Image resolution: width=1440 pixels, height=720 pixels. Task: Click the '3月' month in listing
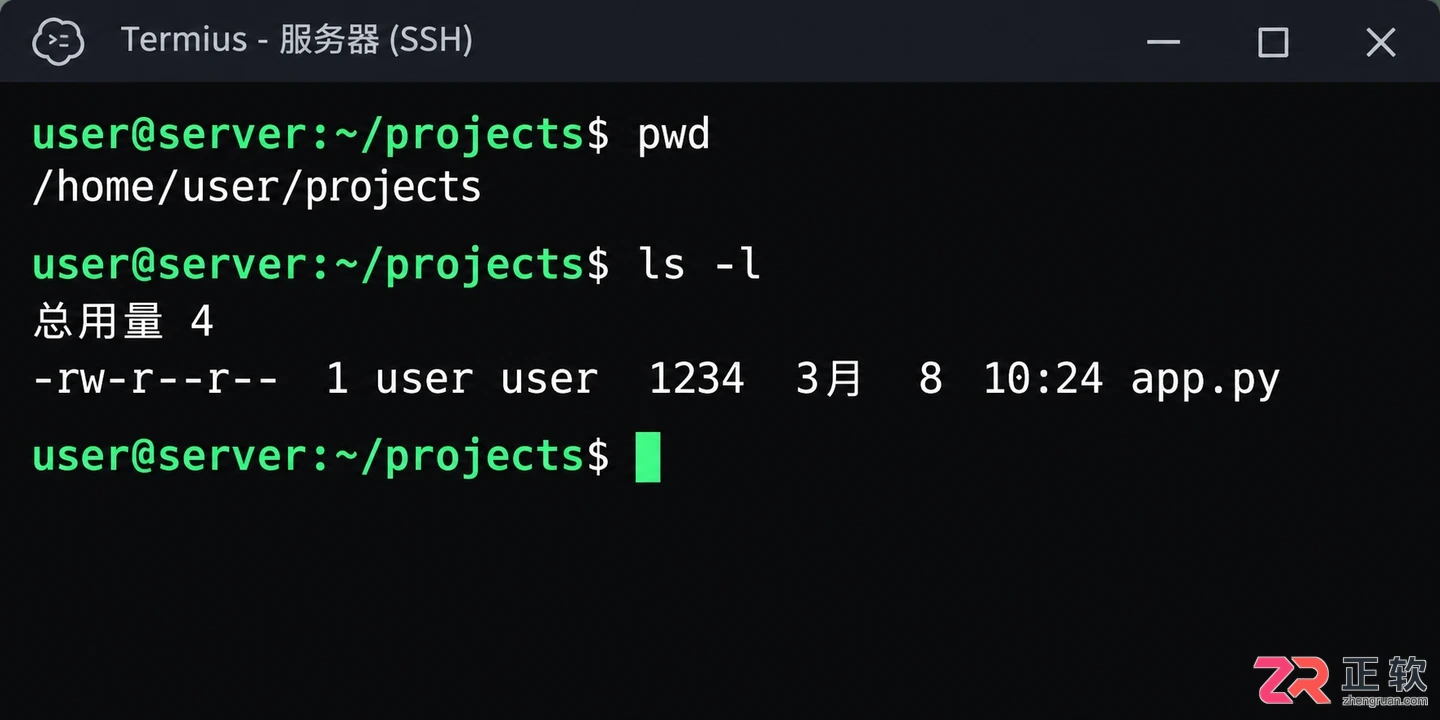pyautogui.click(x=829, y=379)
